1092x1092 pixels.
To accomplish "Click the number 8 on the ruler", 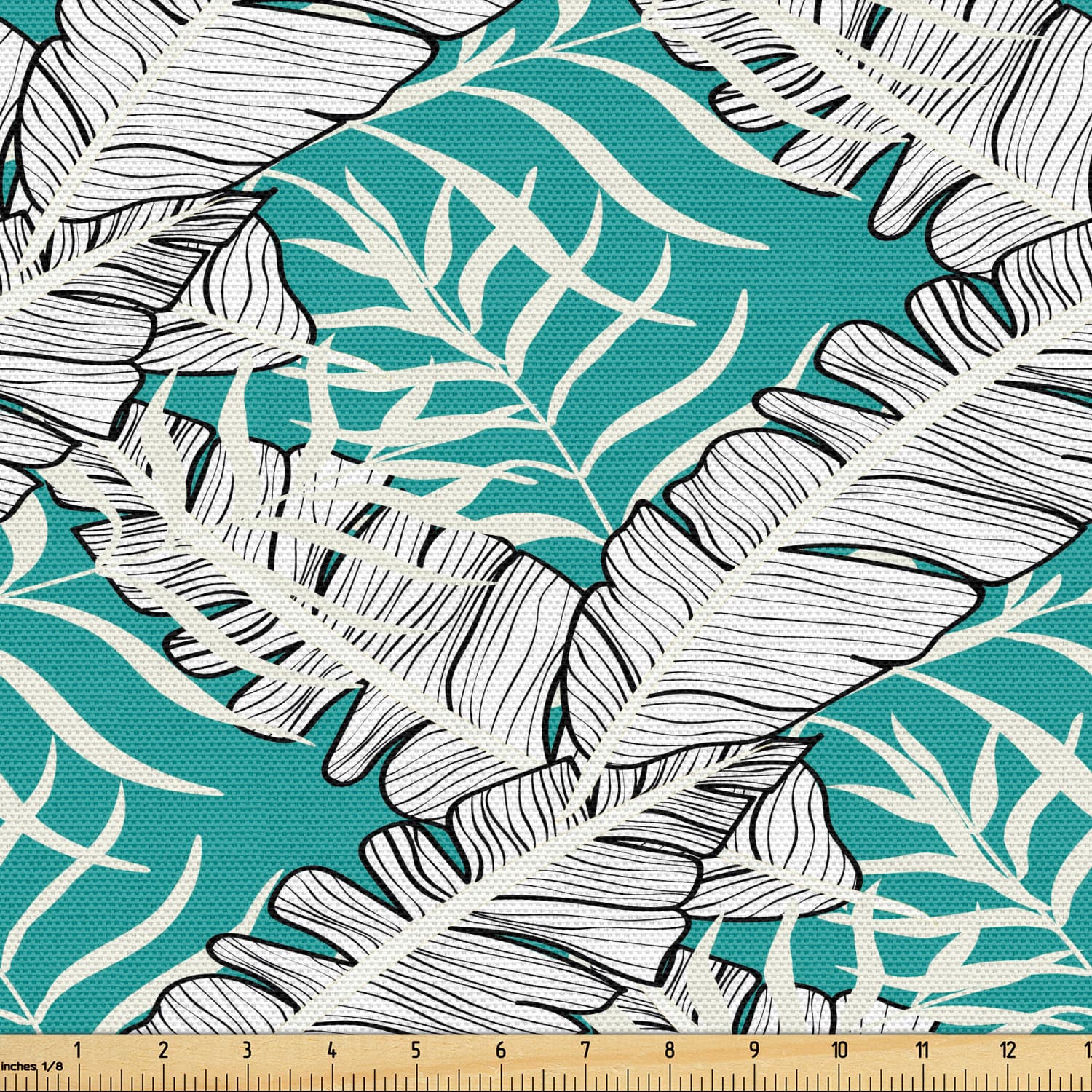I will tap(670, 1050).
